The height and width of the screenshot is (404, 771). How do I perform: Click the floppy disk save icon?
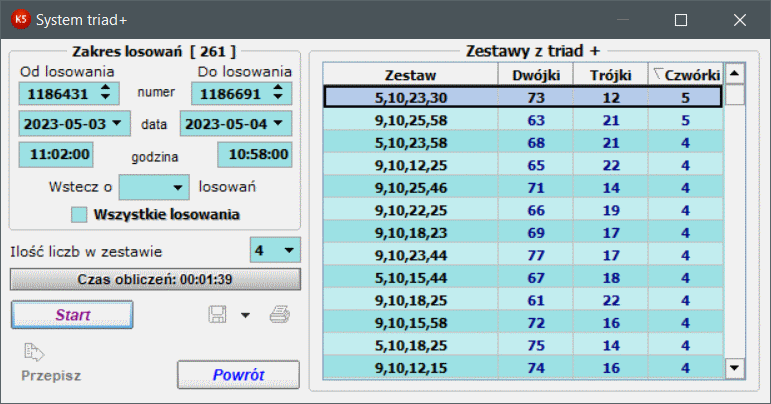(217, 315)
